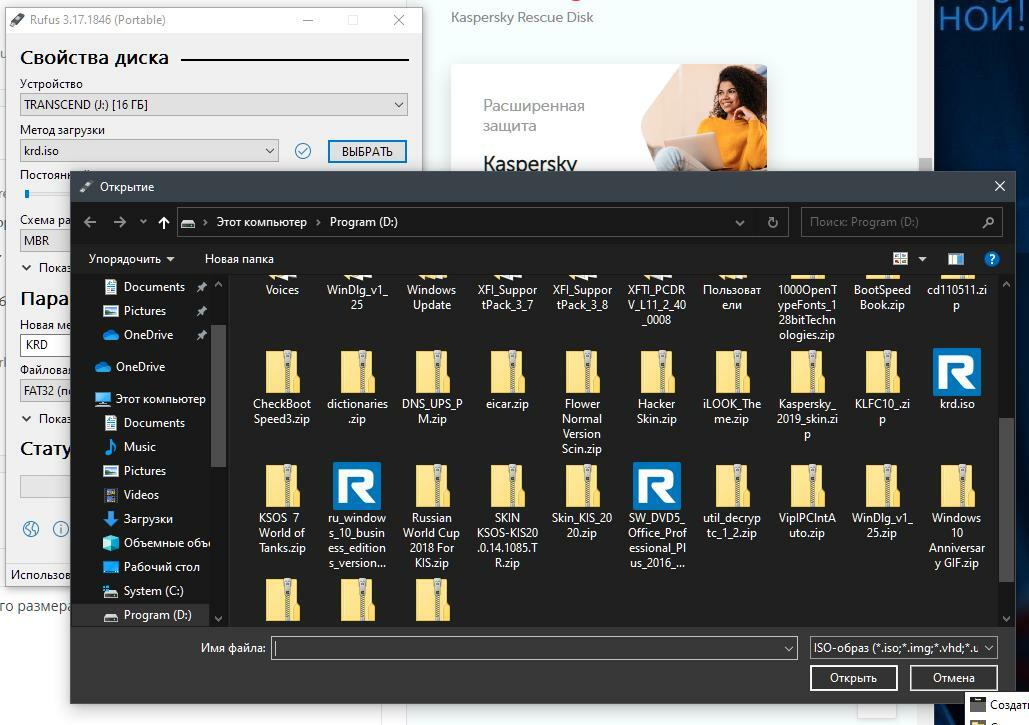Screen dimensions: 1029x725
Task: Click the help question mark icon
Action: [991, 259]
